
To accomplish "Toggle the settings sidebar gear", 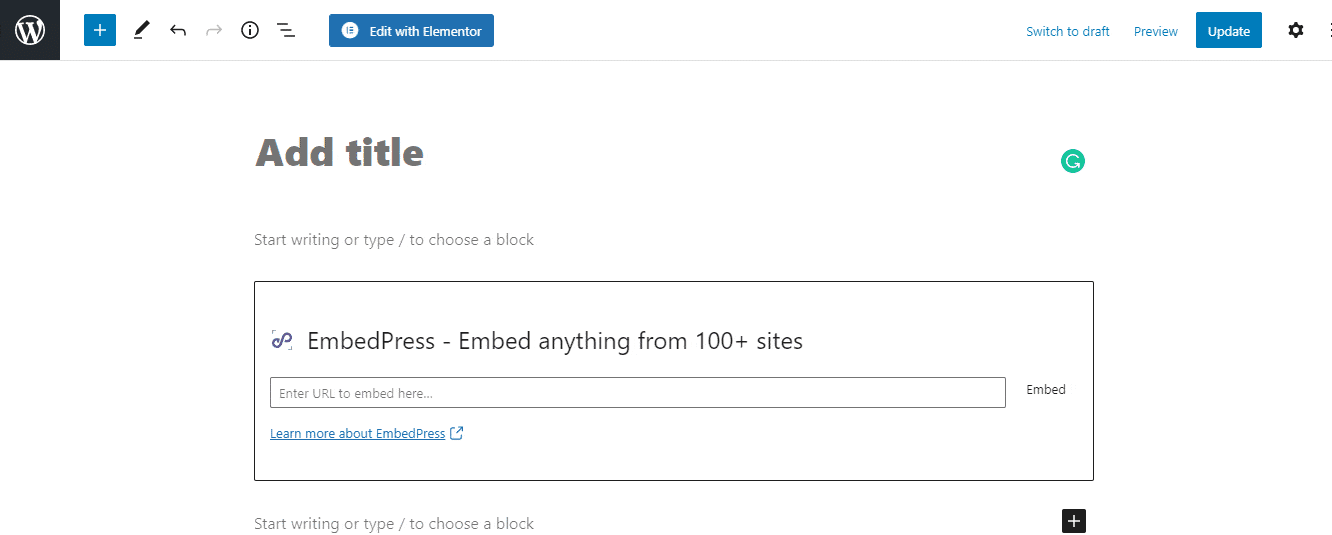I will 1296,30.
